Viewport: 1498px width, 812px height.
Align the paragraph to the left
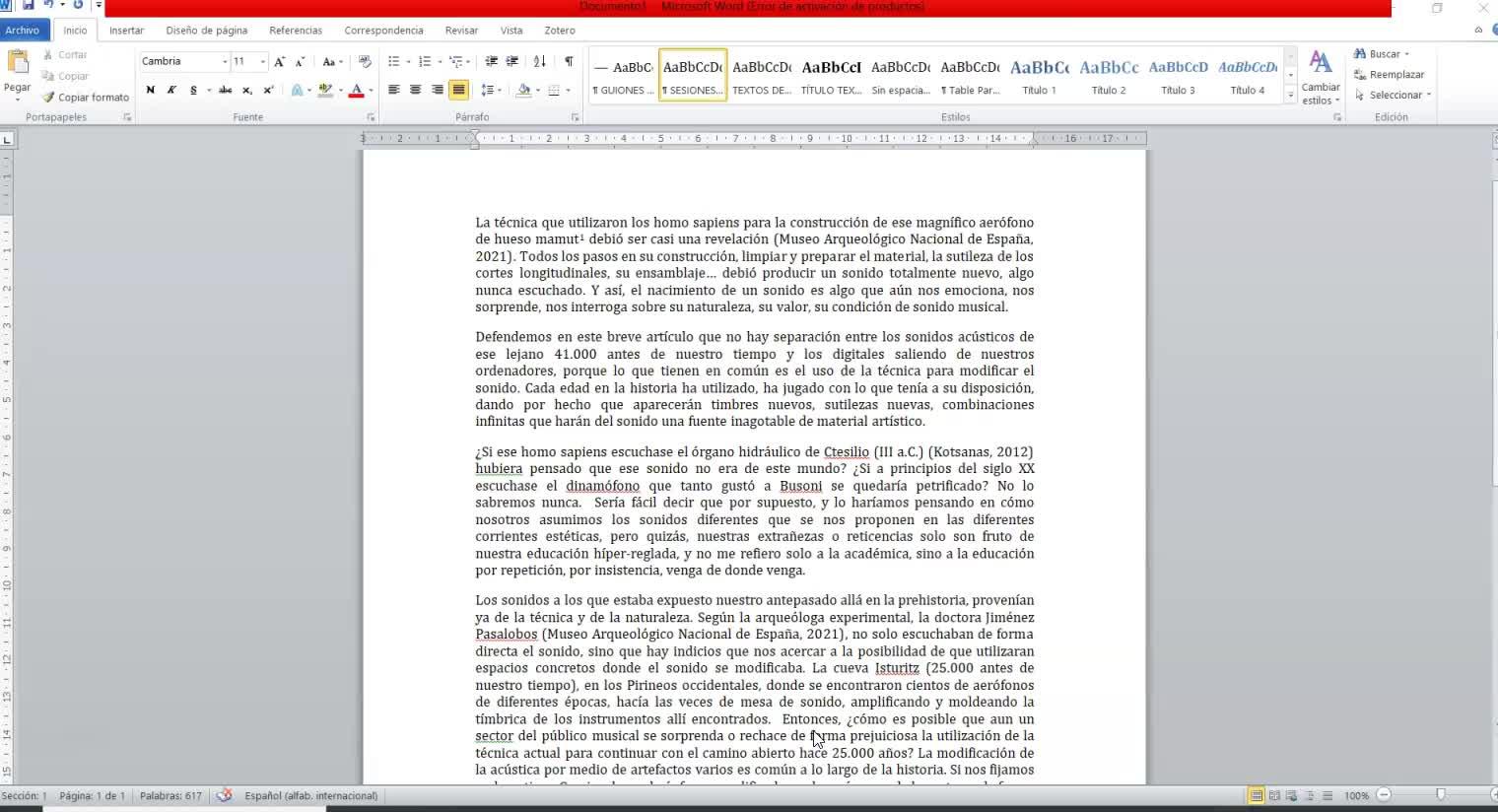click(393, 91)
